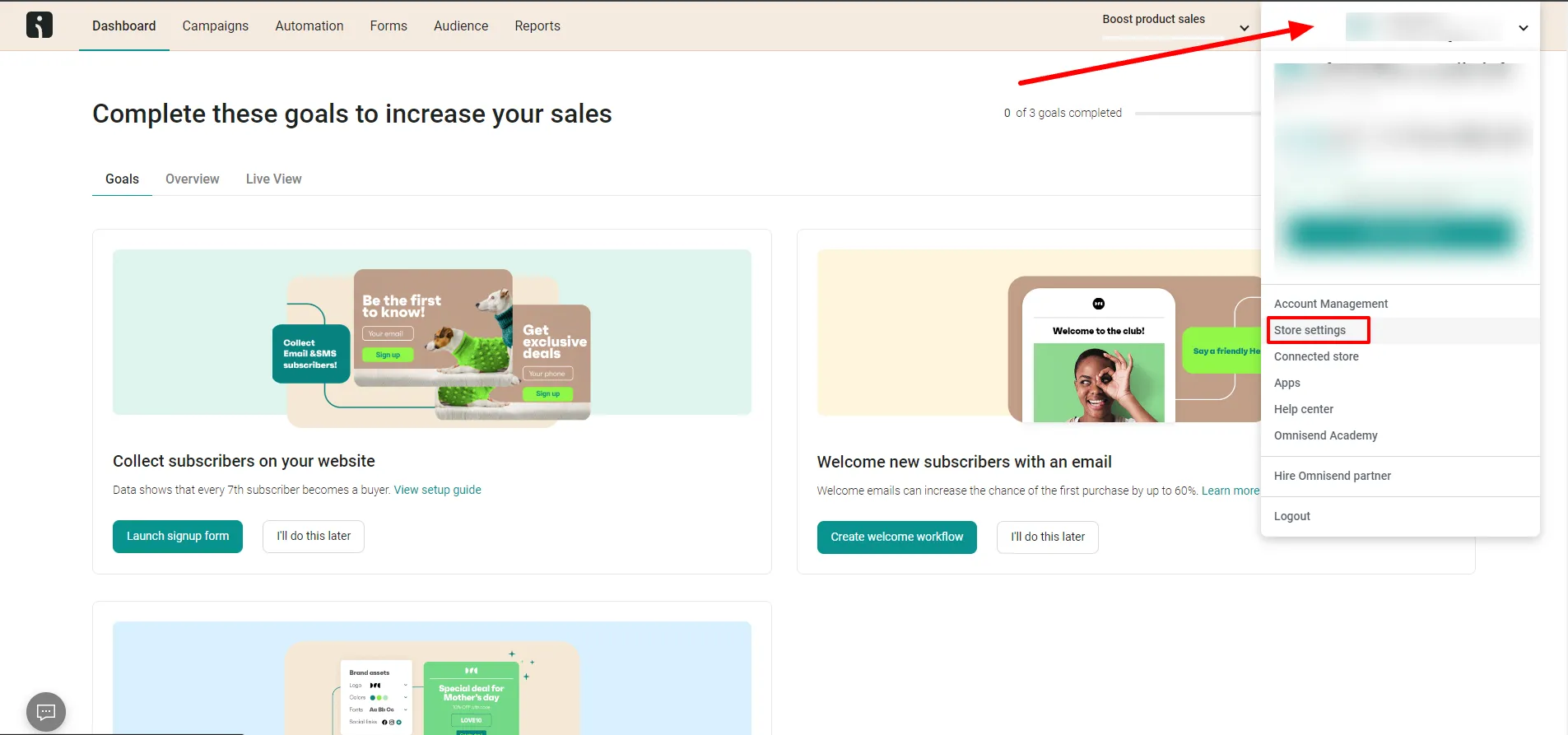Open the Dashboard tab
The image size is (1568, 735).
tap(124, 26)
